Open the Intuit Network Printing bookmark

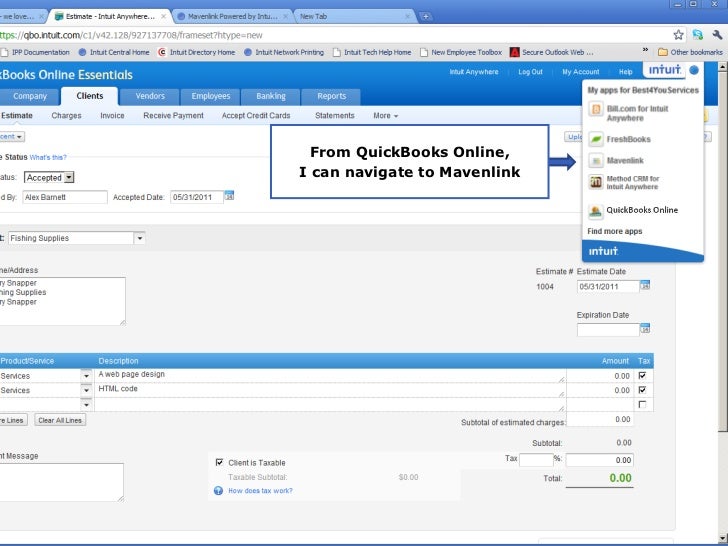click(284, 52)
